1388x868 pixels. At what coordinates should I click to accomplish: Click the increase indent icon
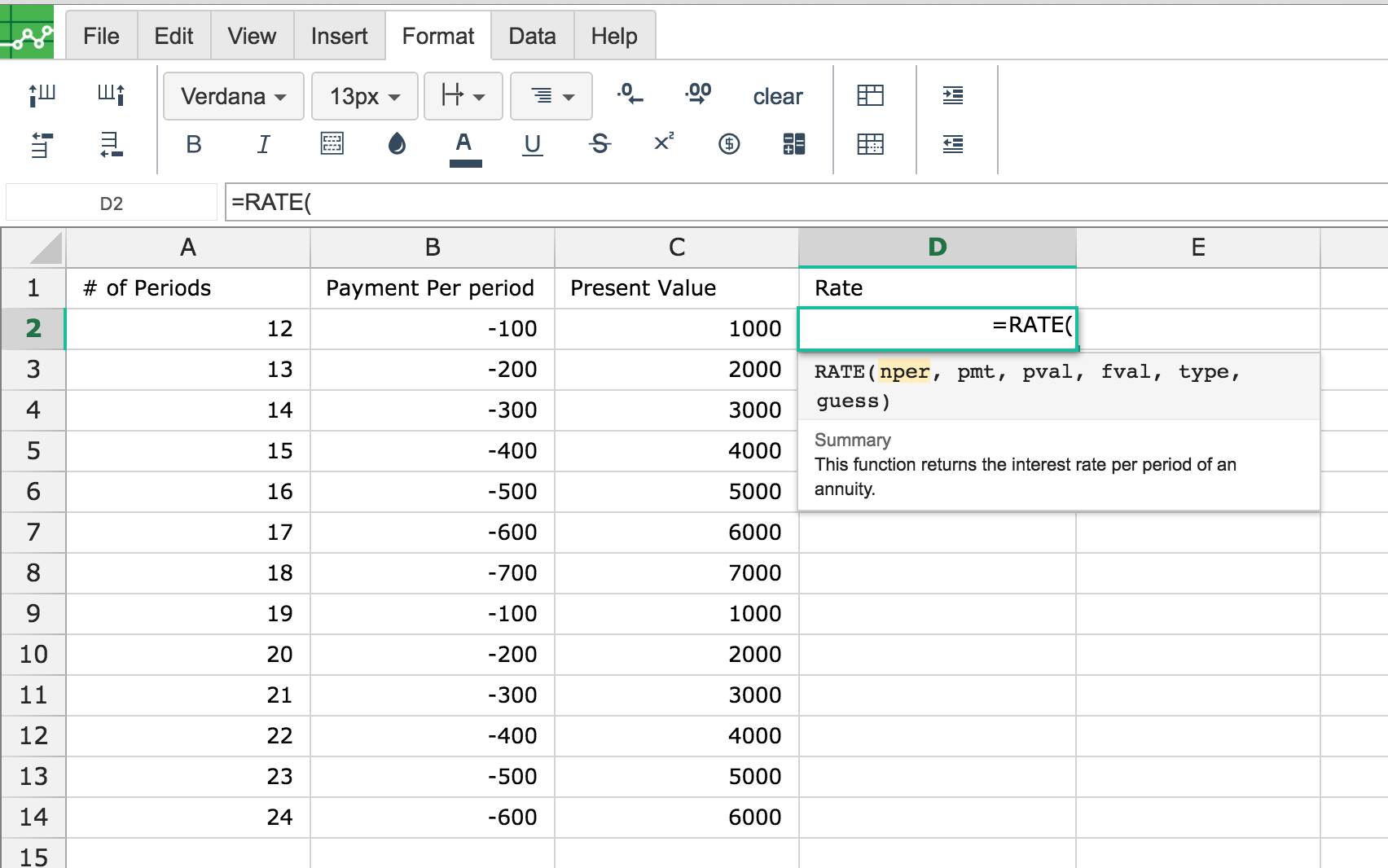952,95
